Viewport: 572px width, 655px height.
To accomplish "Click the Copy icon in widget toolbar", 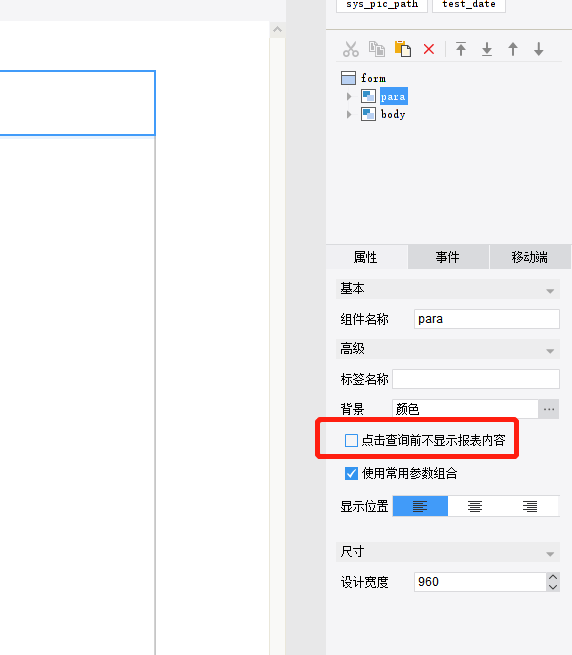I will [377, 49].
